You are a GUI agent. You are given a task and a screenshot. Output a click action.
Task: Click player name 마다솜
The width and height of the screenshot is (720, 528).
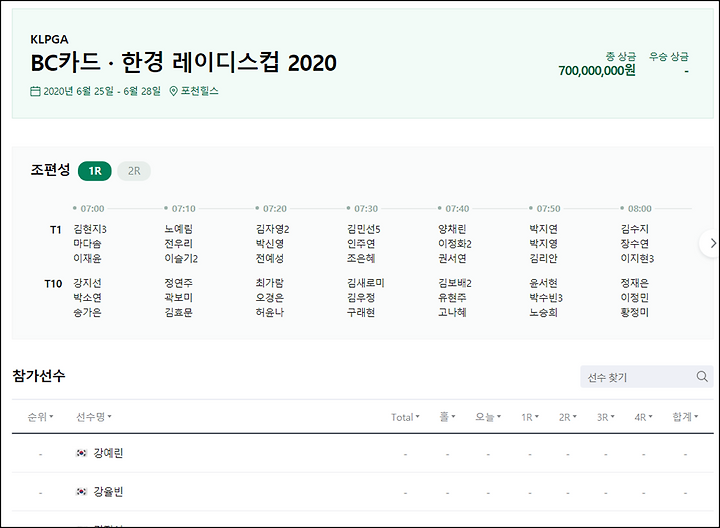(87, 243)
